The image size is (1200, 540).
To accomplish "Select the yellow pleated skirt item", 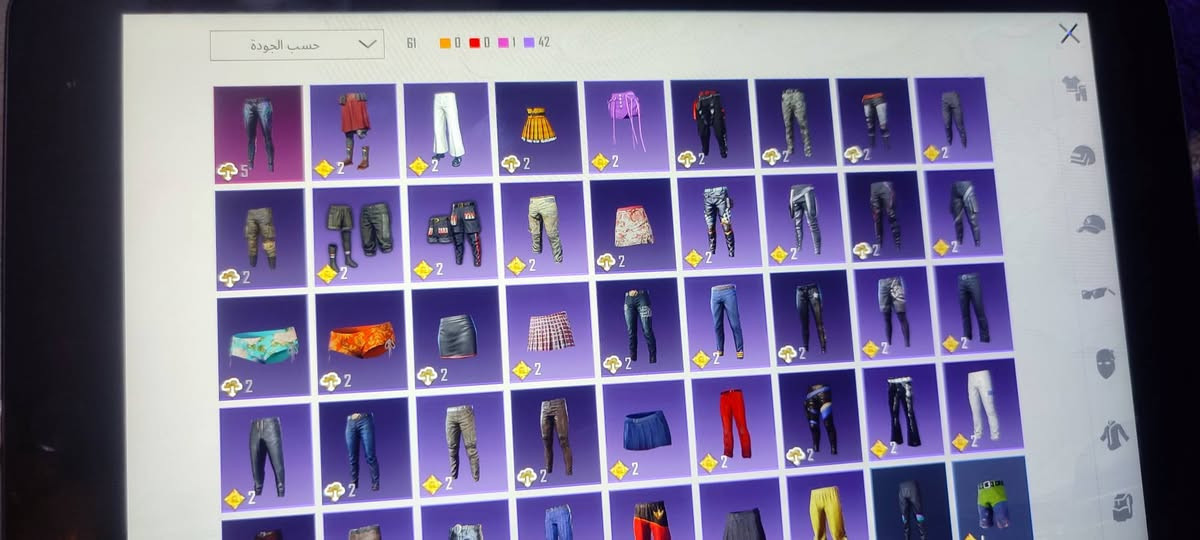I will tap(537, 128).
